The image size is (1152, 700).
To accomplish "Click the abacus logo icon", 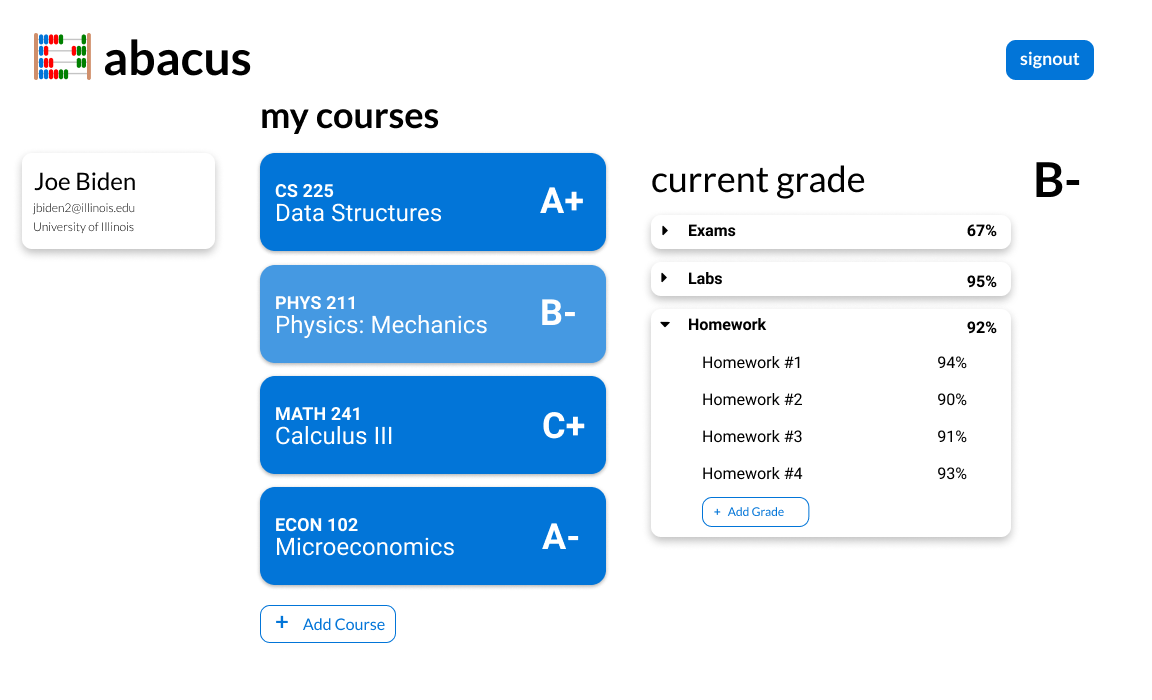I will (x=62, y=57).
